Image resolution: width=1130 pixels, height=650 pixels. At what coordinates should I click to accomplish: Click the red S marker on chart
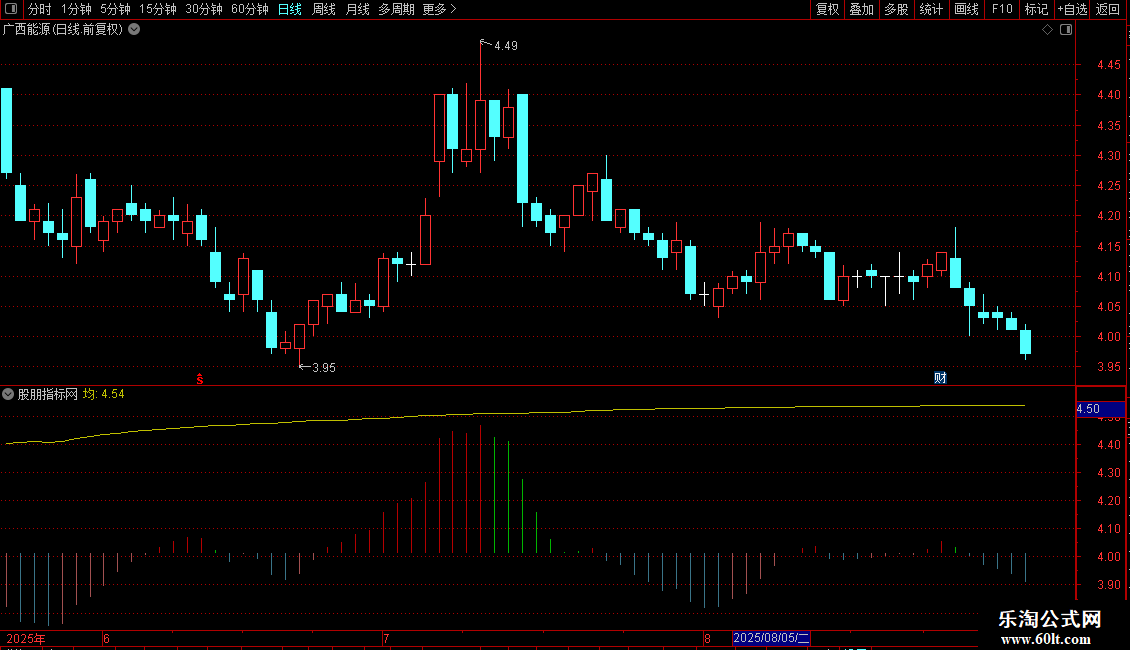[x=200, y=379]
